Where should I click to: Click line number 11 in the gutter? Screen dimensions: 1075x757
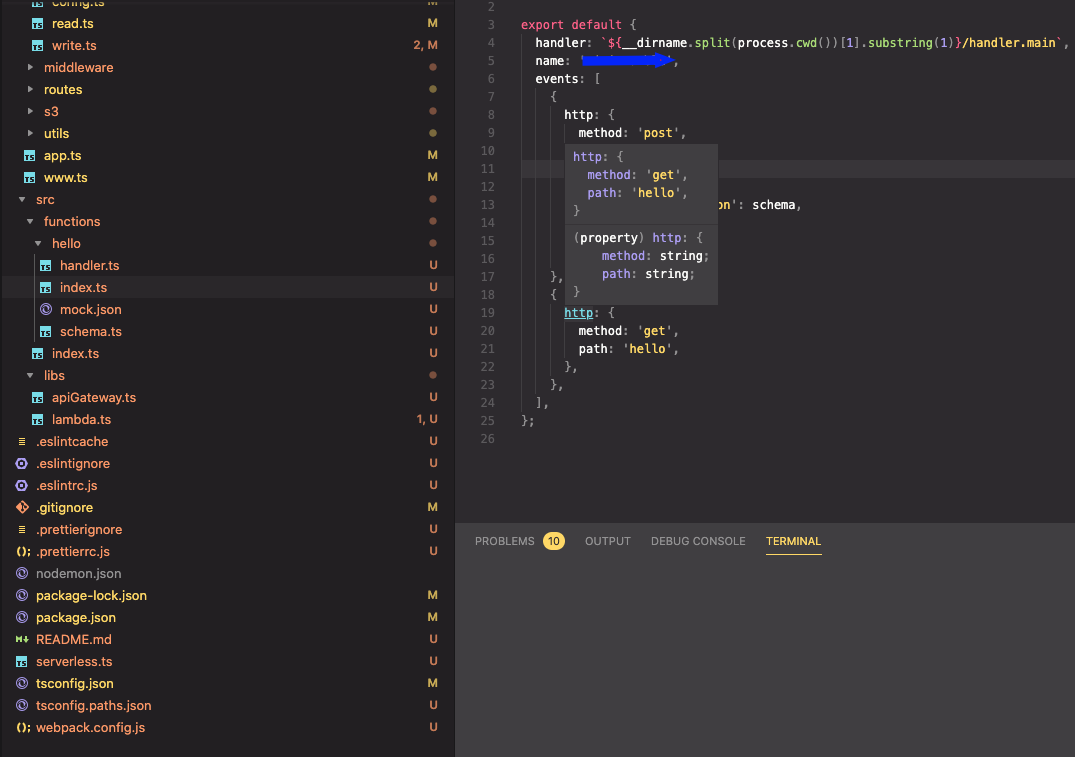pos(487,169)
